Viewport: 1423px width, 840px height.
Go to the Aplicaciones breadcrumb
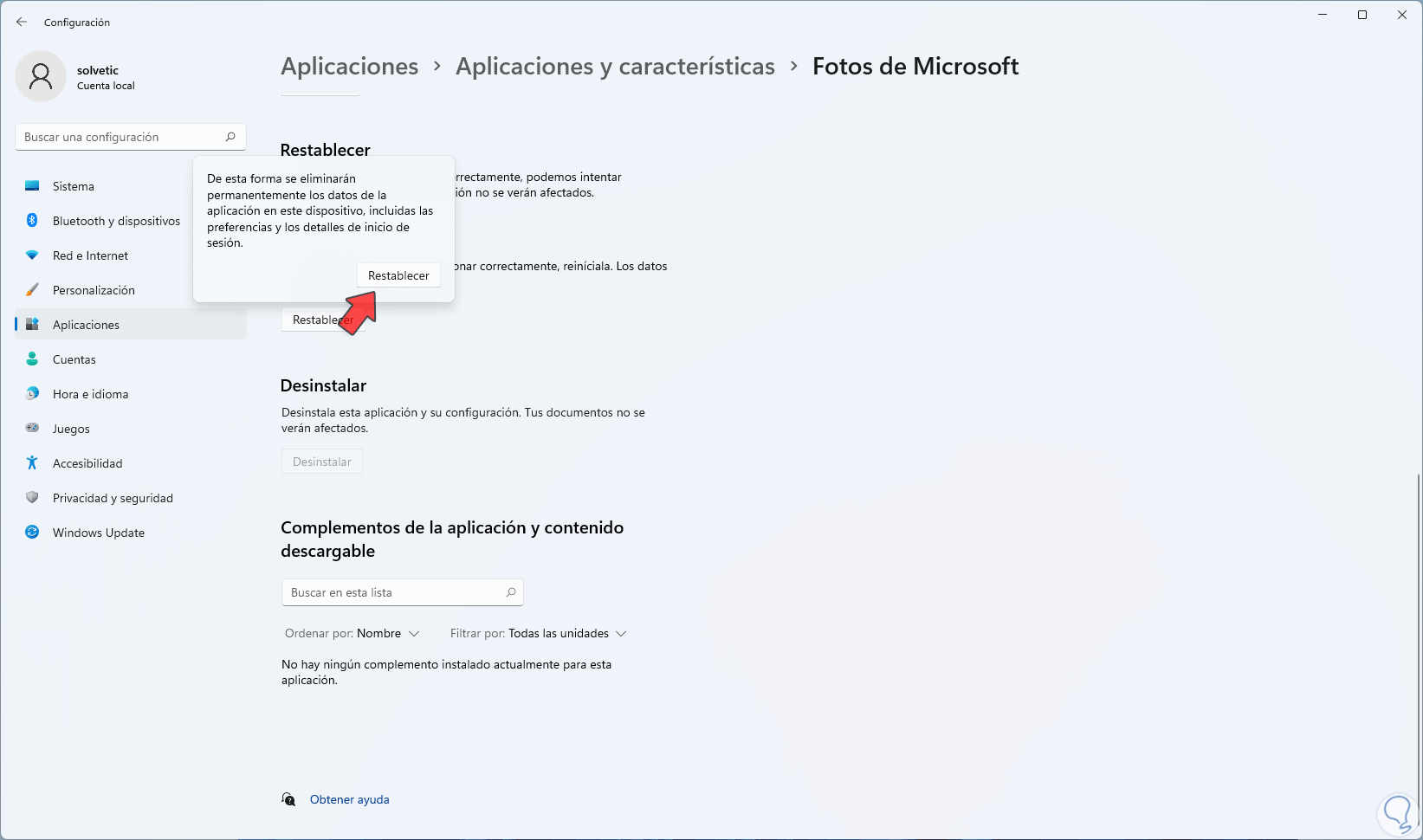[x=350, y=67]
